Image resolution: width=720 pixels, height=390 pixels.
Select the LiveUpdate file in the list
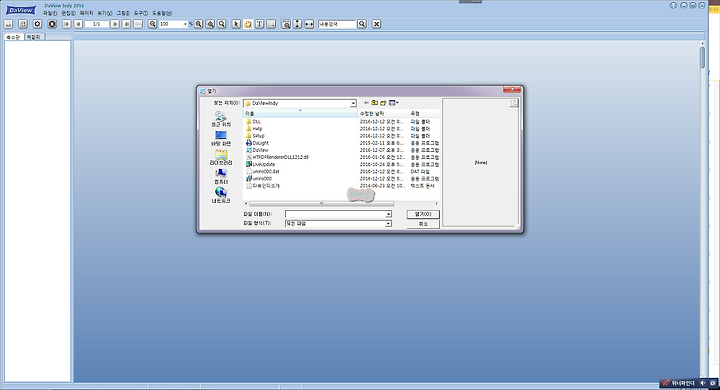click(x=260, y=164)
